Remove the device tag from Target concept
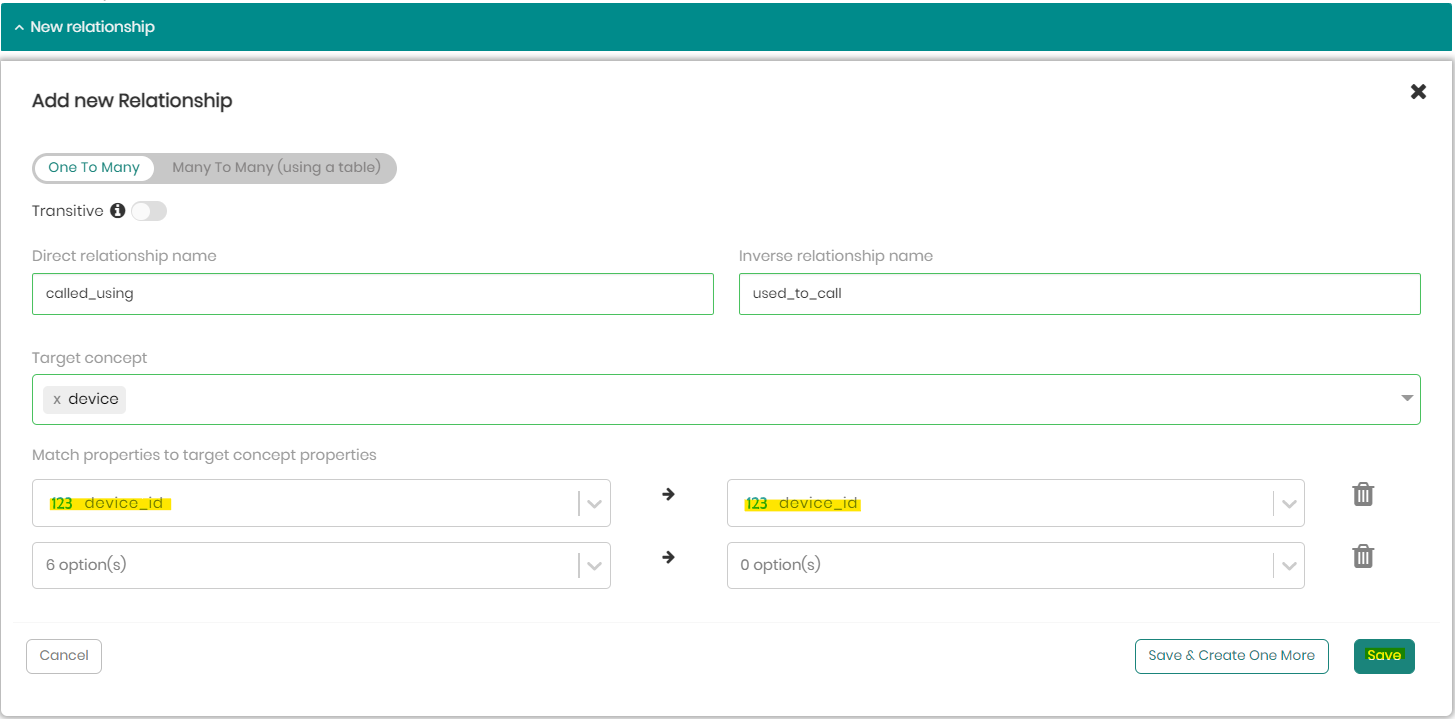This screenshot has height=719, width=1455. pyautogui.click(x=57, y=399)
